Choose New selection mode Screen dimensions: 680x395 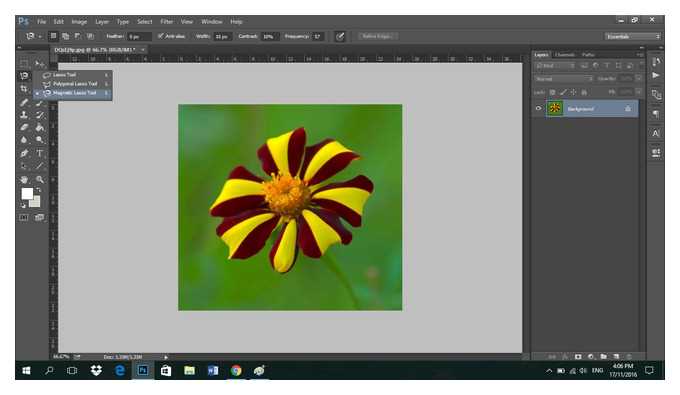click(x=53, y=36)
